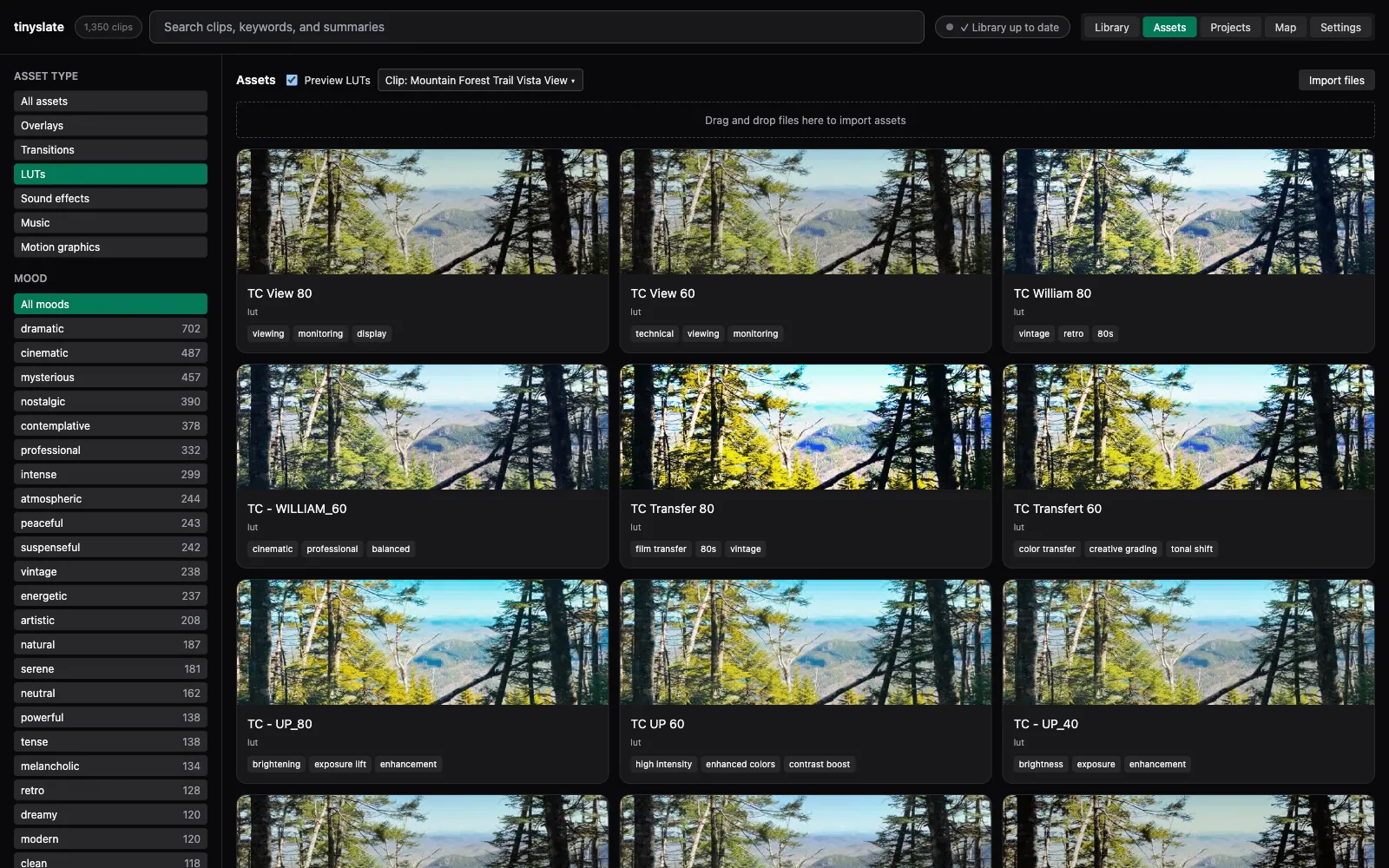Open the TC Transfert 60 thumbnail
Image resolution: width=1389 pixels, height=868 pixels.
[1188, 427]
